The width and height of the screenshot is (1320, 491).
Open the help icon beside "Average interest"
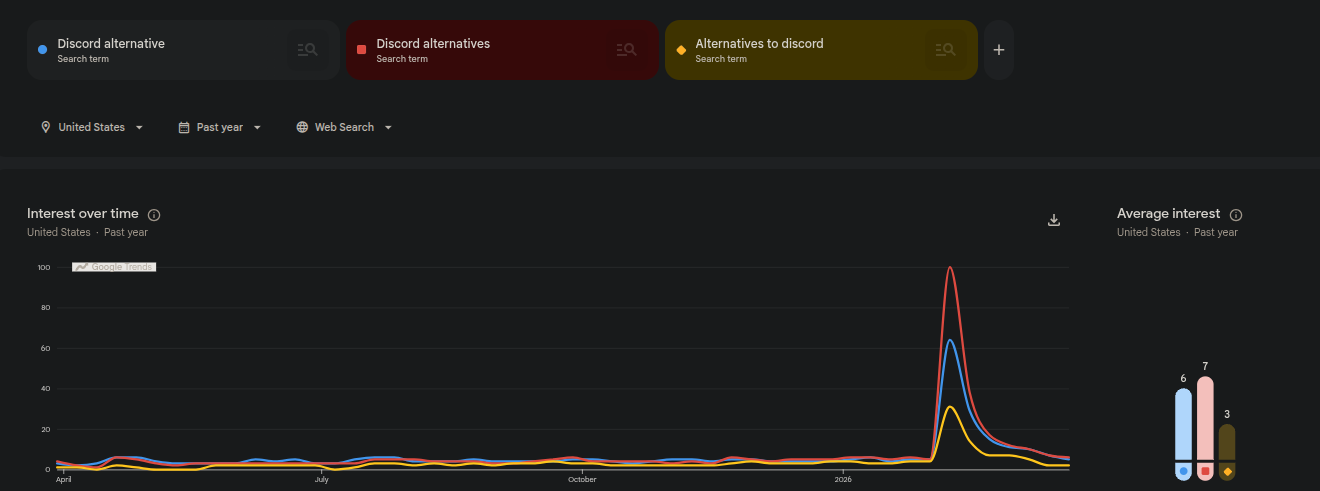point(1236,215)
